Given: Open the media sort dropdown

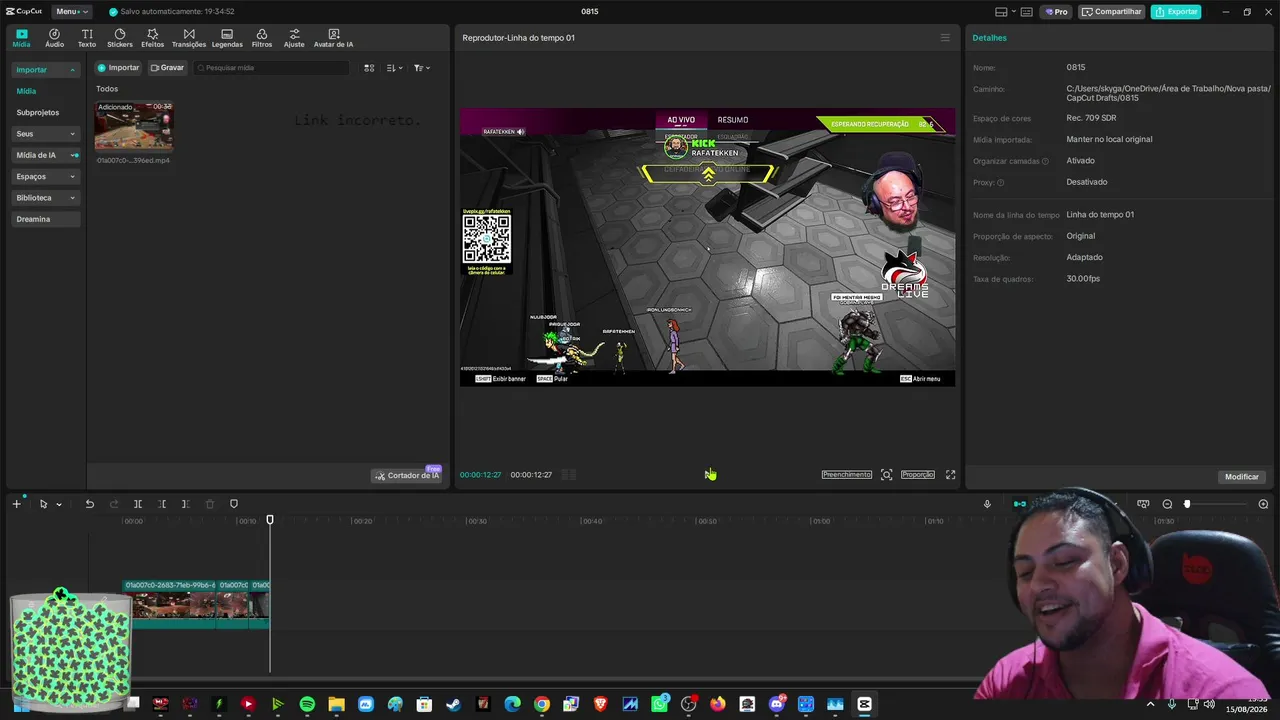Looking at the screenshot, I should point(395,68).
